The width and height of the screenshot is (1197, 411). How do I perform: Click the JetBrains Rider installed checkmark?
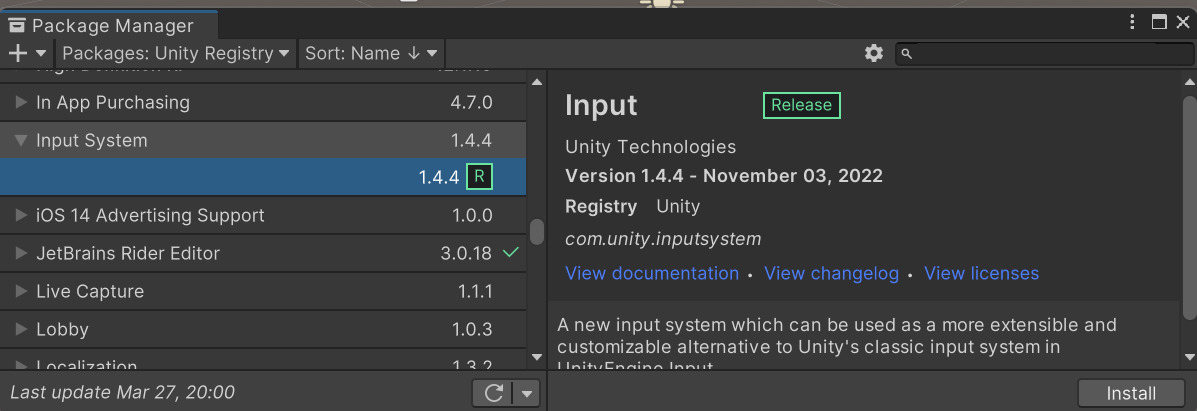(511, 252)
